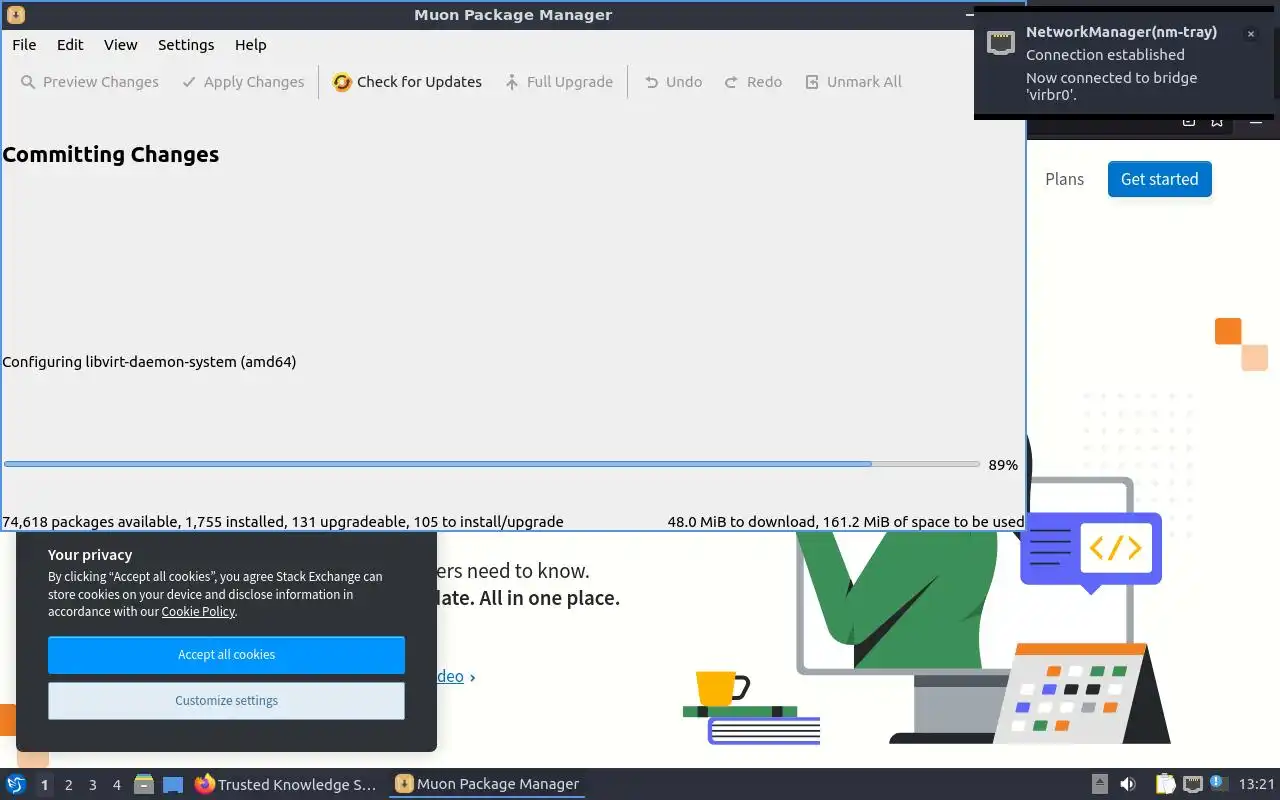Open the Plans link in browser
Screen dimensions: 1280x800
1064,179
